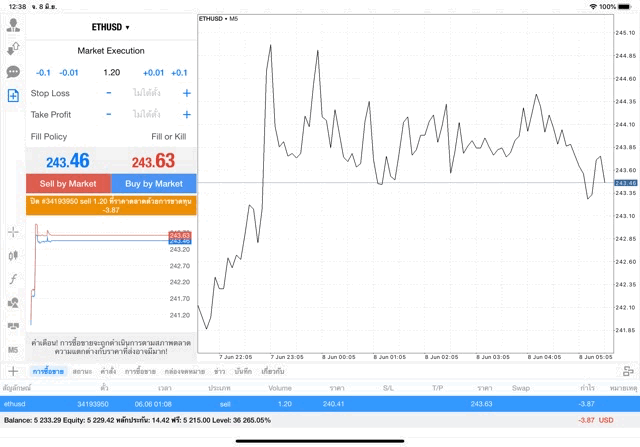Decrease volume by -0.1

pos(43,73)
